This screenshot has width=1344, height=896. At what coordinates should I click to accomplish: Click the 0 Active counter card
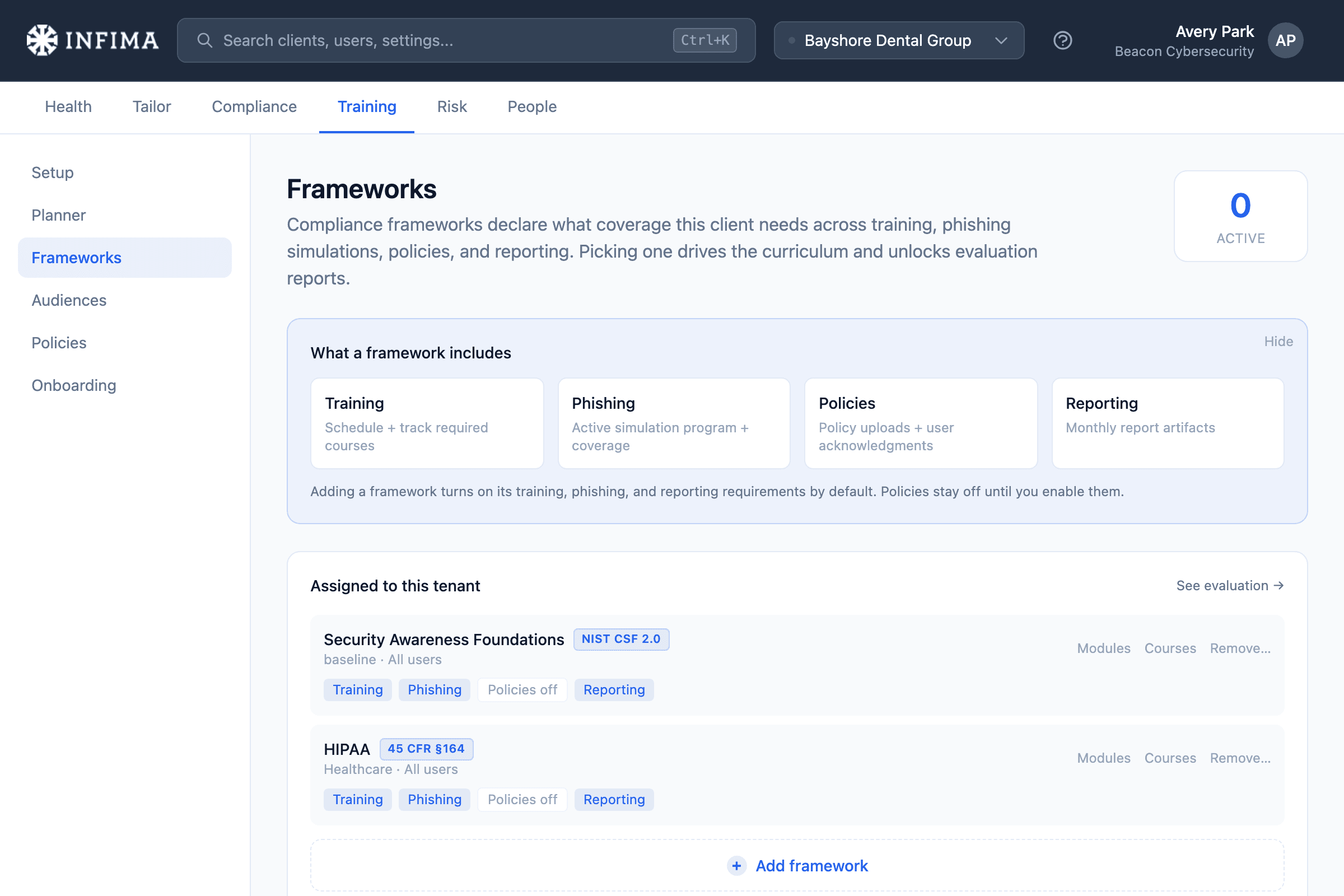click(x=1240, y=216)
